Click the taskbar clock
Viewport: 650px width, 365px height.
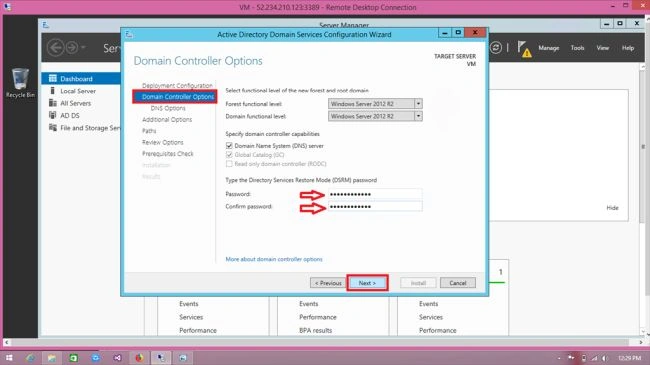[x=629, y=358]
